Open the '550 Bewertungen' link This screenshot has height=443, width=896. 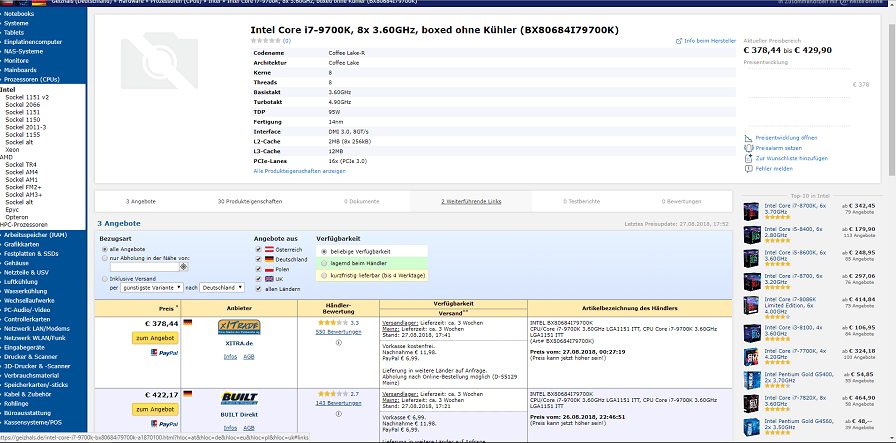[338, 332]
